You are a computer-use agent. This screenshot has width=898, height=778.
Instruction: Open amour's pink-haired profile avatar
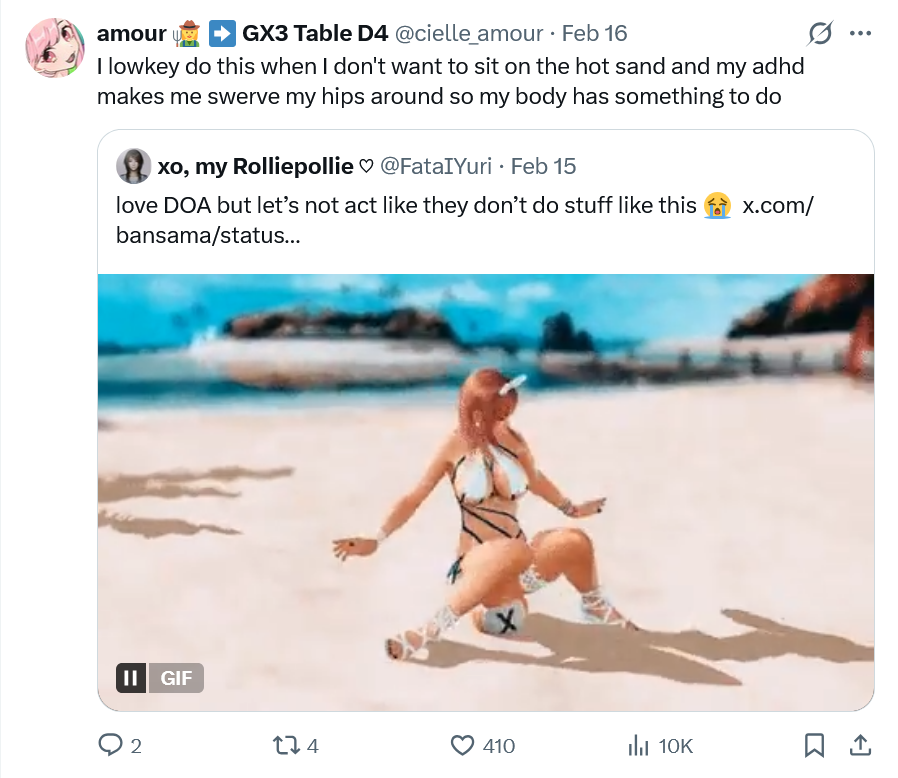55,47
